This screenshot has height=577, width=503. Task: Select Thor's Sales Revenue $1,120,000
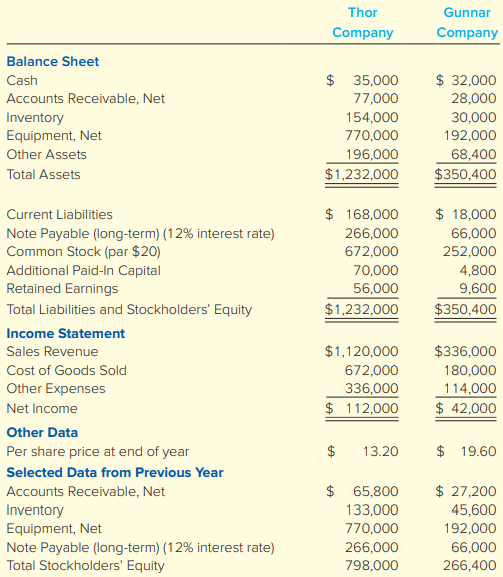pos(361,351)
